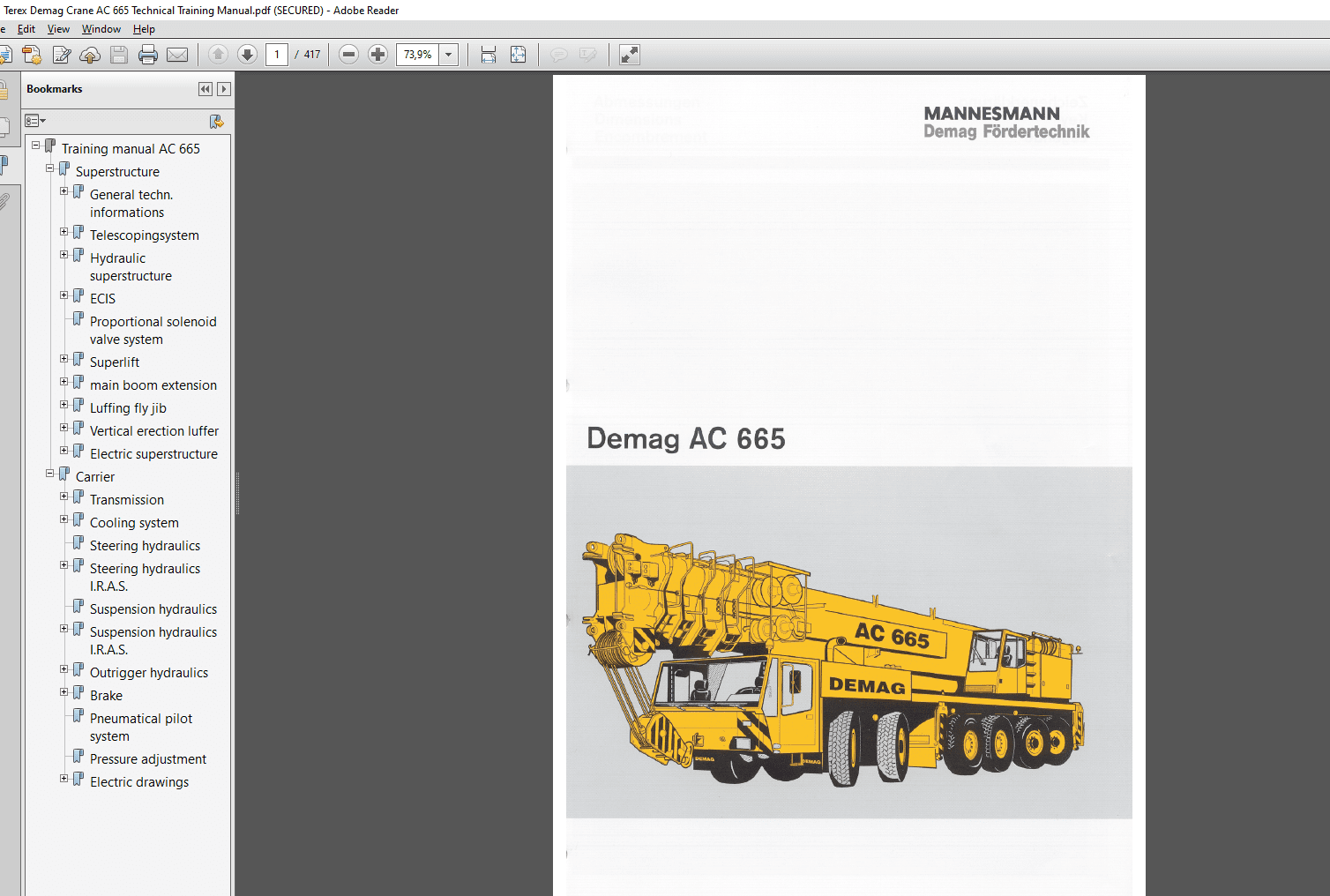Click the Save document disk icon
Screen dimensions: 1330x896
(x=118, y=54)
